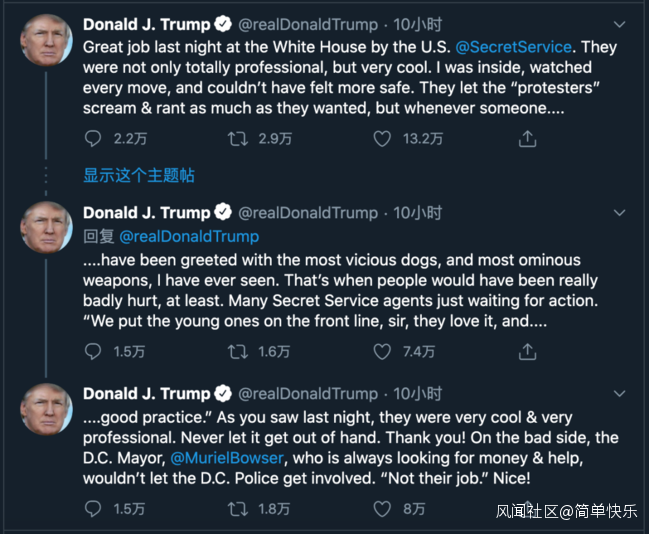Like the third tweet with 8万 likes
The image size is (649, 534).
tap(382, 509)
